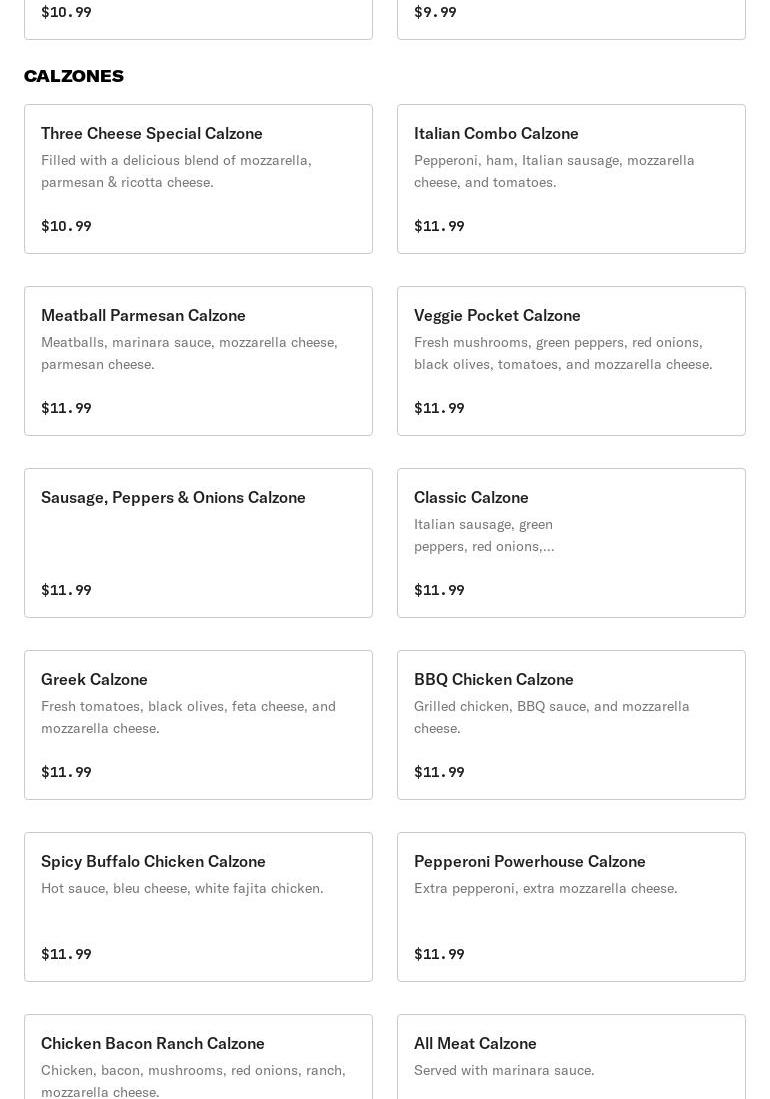Click the CALZONES section heading
The image size is (770, 1099).
click(x=74, y=76)
